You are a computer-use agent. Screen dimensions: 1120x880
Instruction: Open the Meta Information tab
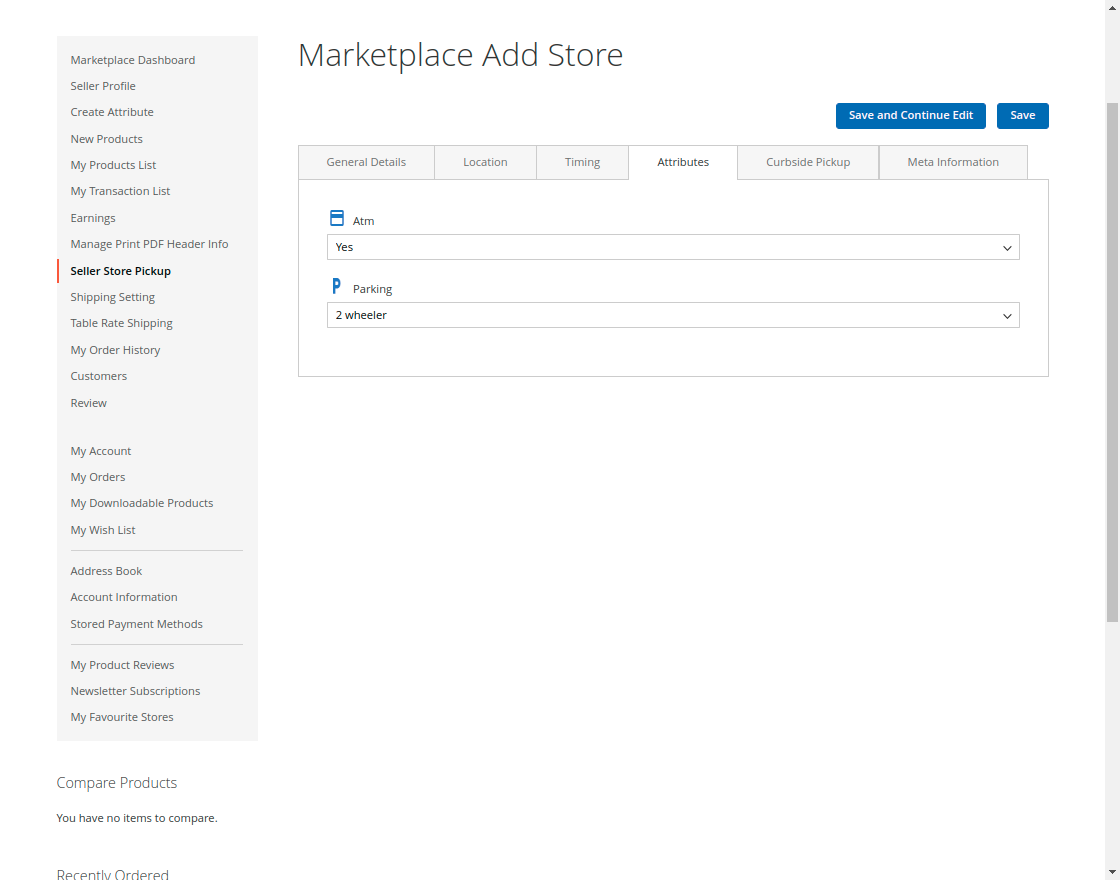[x=952, y=162]
